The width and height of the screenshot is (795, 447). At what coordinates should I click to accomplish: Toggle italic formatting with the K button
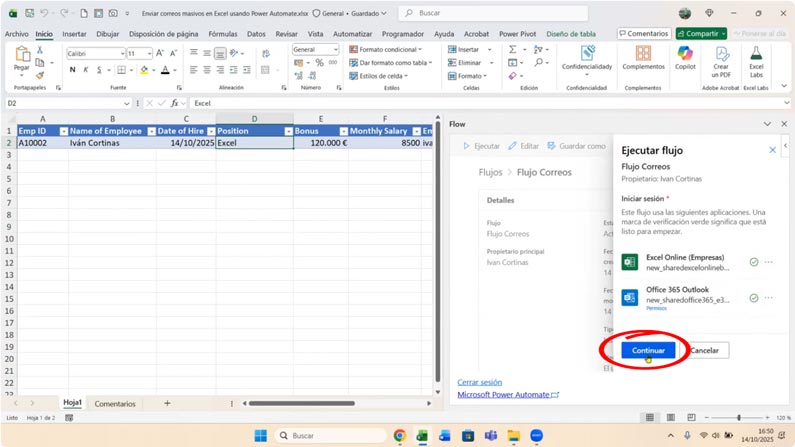pos(86,70)
